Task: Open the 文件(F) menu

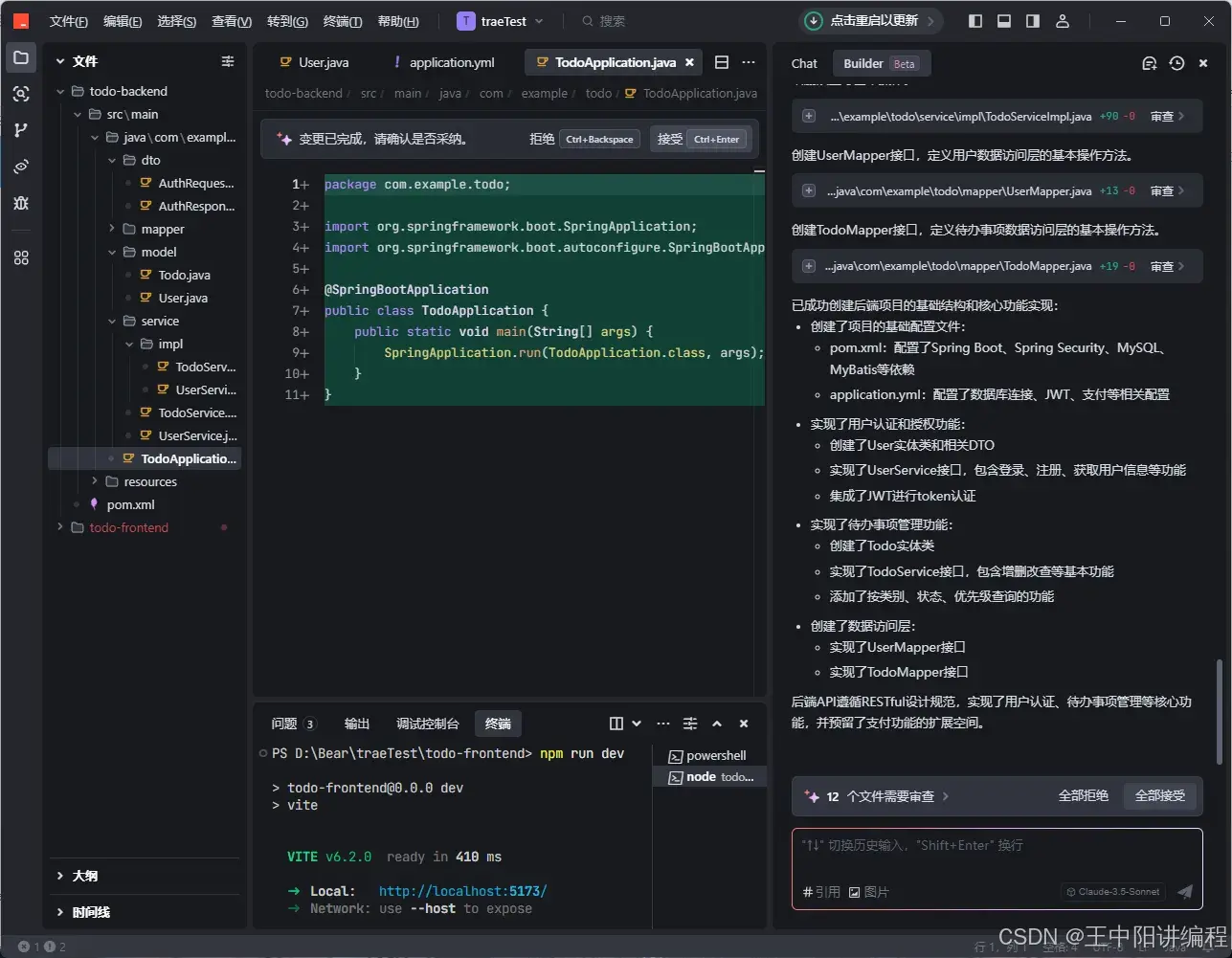Action: tap(69, 21)
